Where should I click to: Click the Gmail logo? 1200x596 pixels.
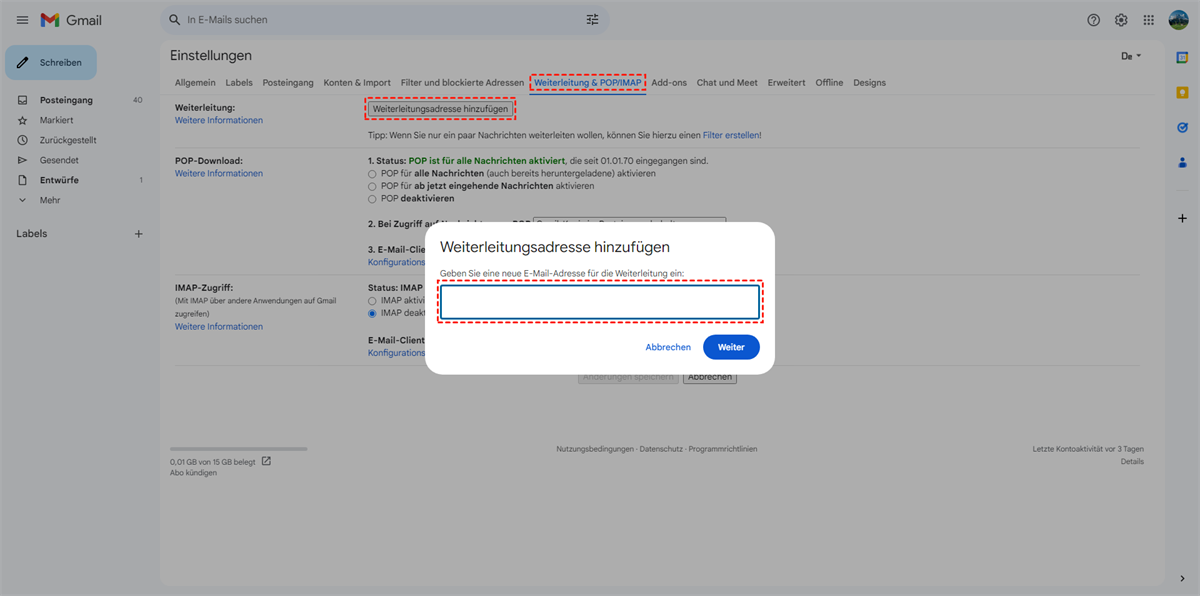point(71,20)
